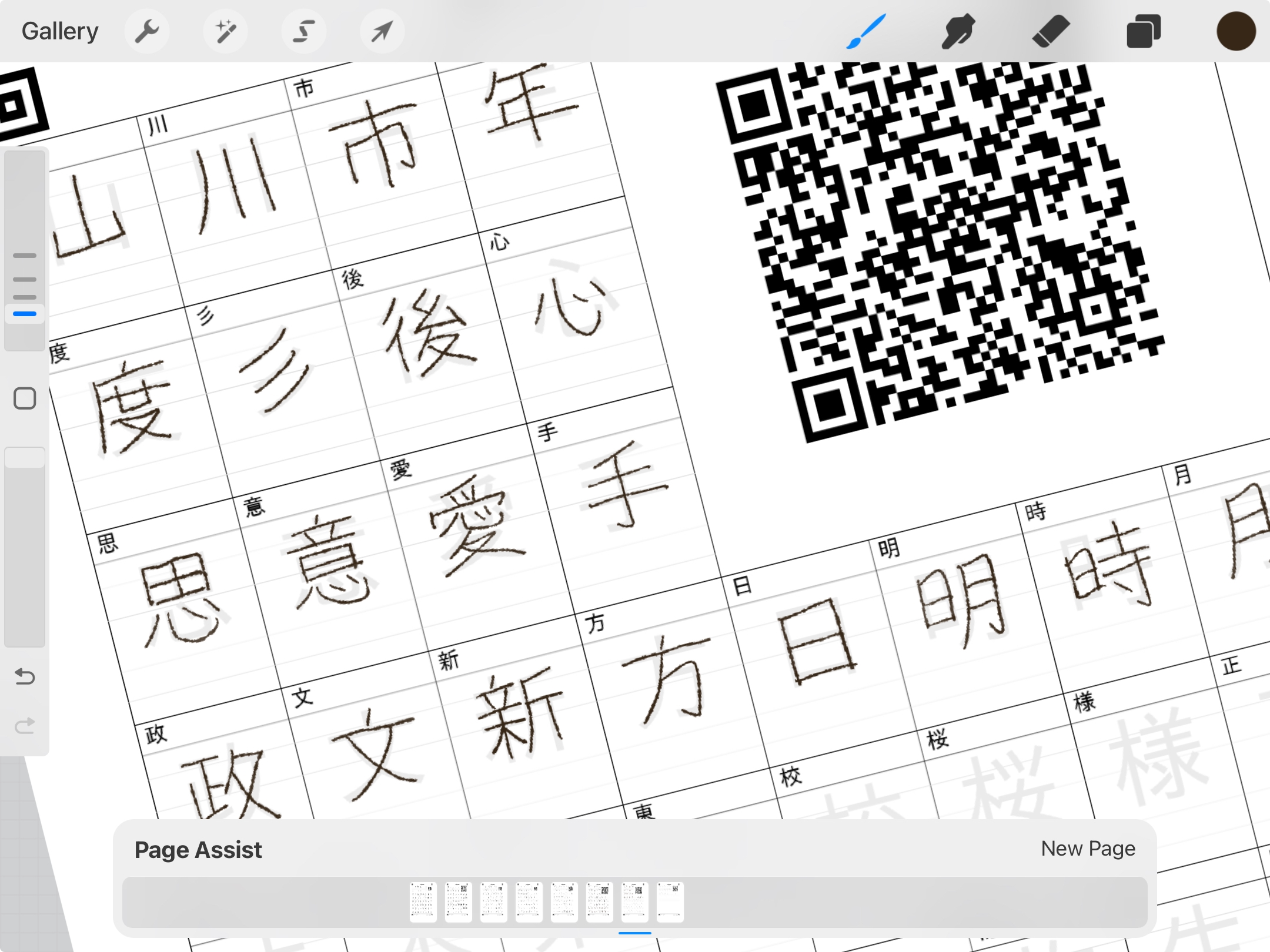Open the active color picker
The image size is (1270, 952).
(1236, 31)
